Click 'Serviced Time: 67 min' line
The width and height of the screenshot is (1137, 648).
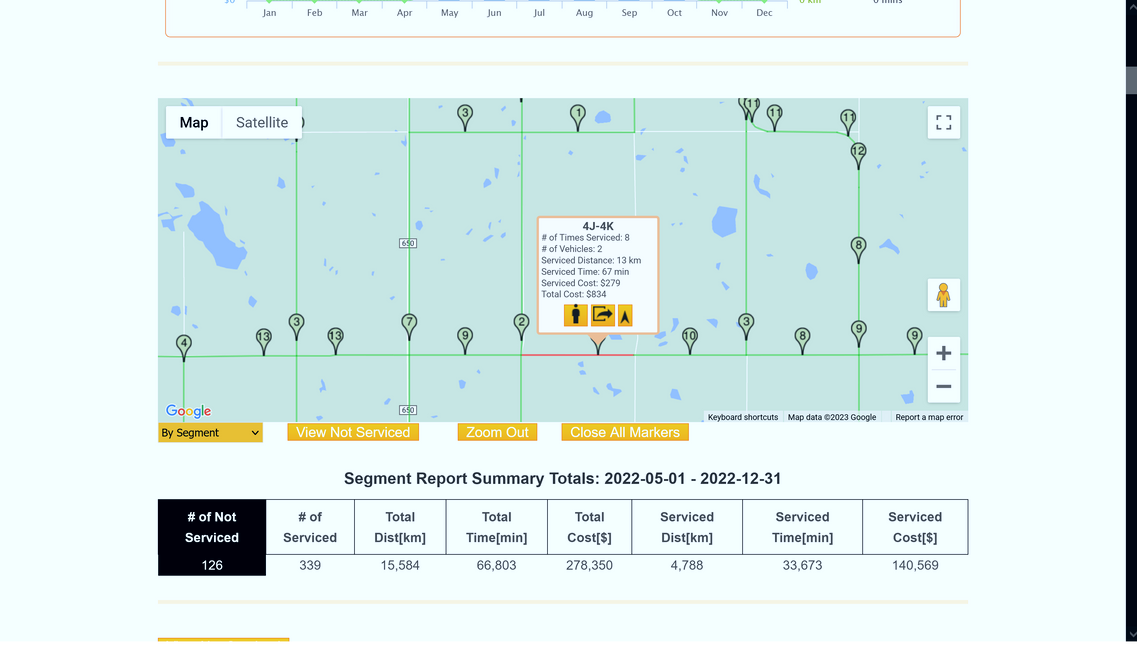[x=585, y=272]
